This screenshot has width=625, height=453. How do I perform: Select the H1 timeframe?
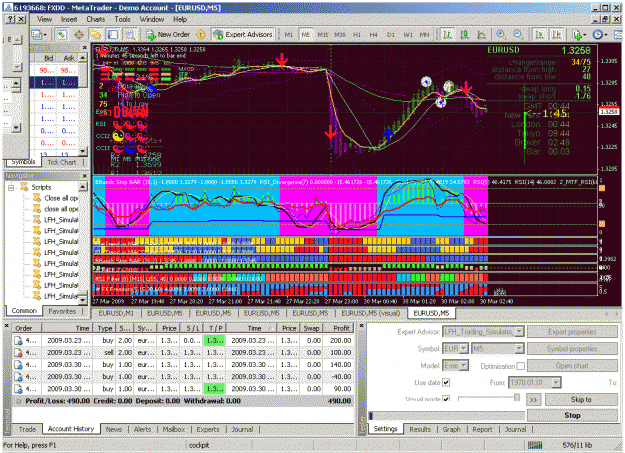point(357,35)
